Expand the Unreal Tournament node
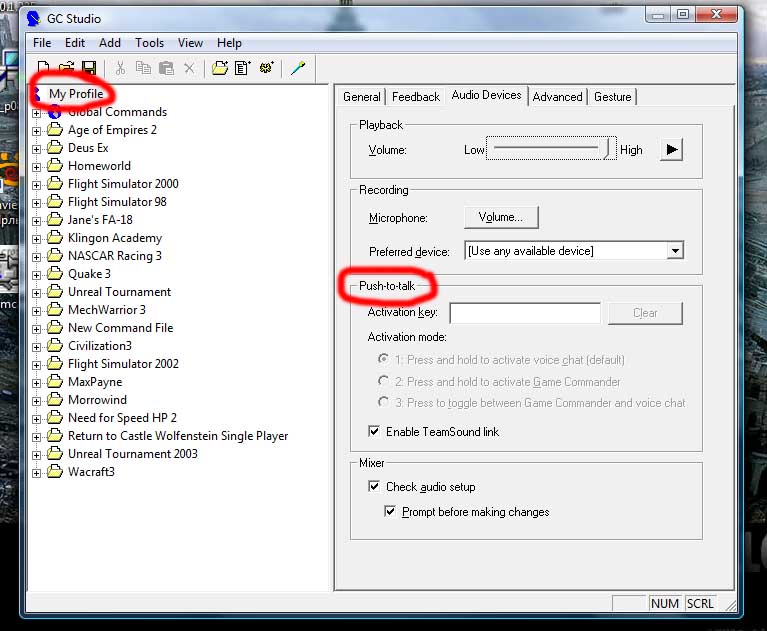This screenshot has height=631, width=767. (37, 293)
